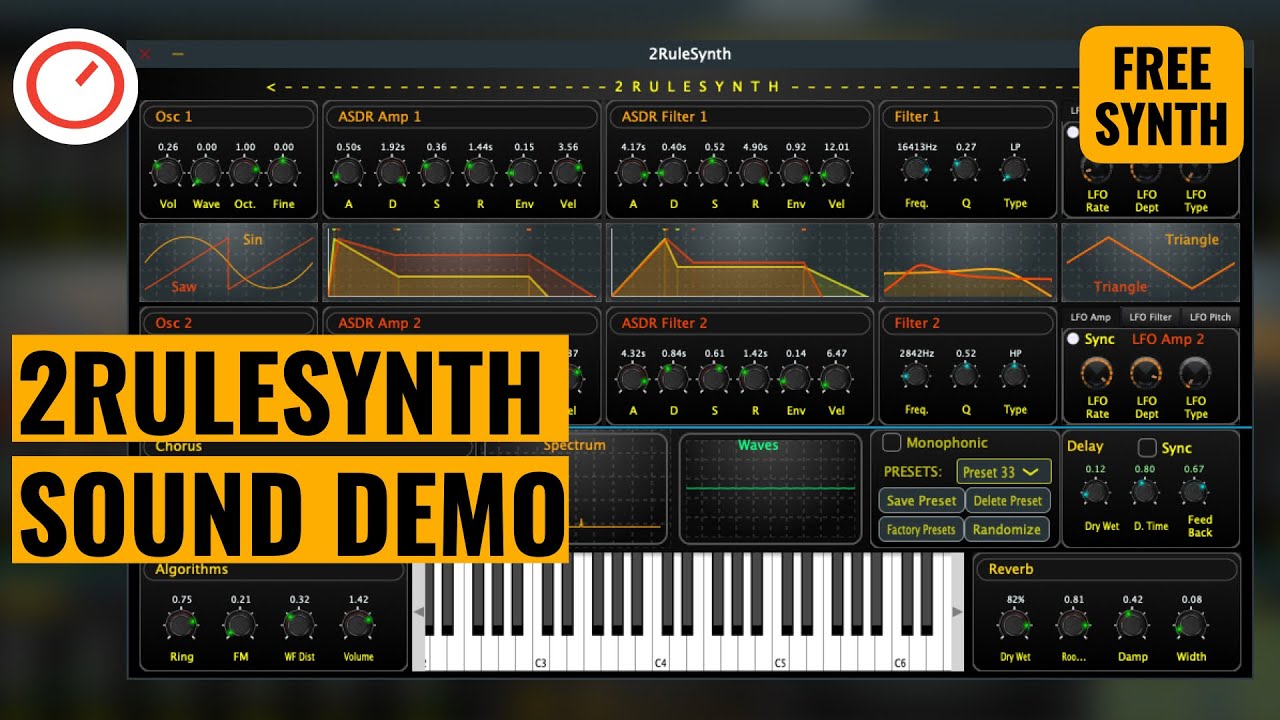Image resolution: width=1280 pixels, height=720 pixels.
Task: Click the Filter 1 Type knob set to LP
Action: pyautogui.click(x=1015, y=171)
